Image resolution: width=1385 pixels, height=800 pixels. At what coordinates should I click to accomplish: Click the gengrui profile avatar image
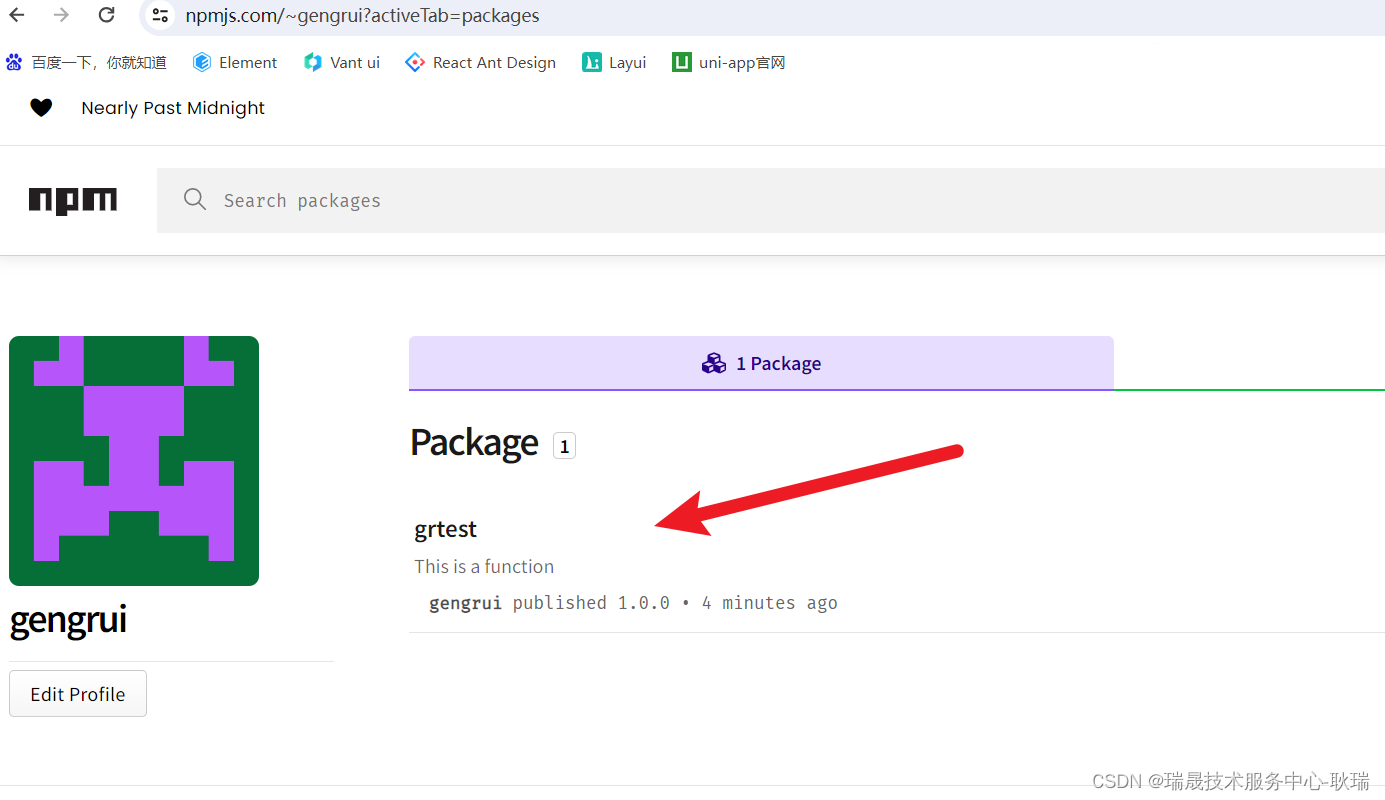click(134, 461)
